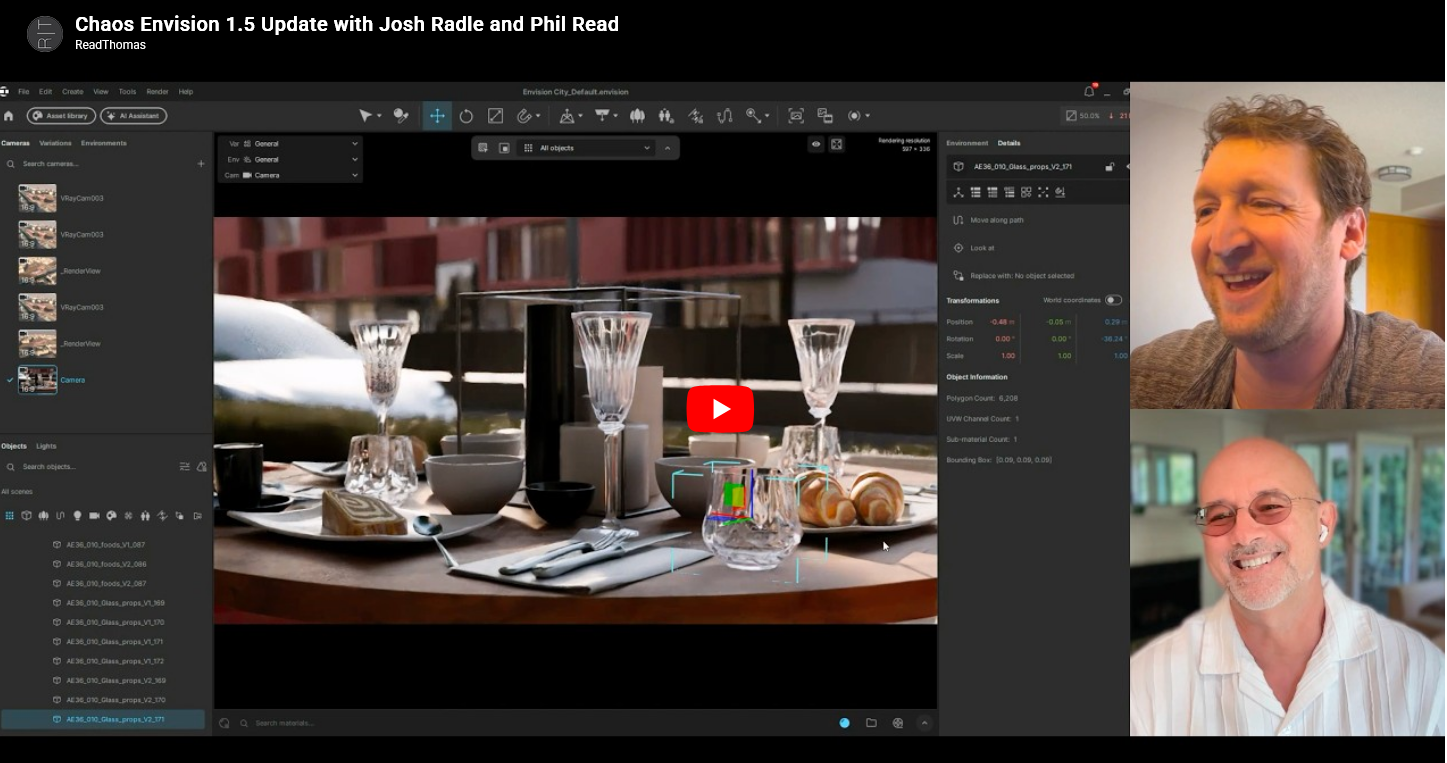Collapse the selection filter bar chevron

coord(667,148)
